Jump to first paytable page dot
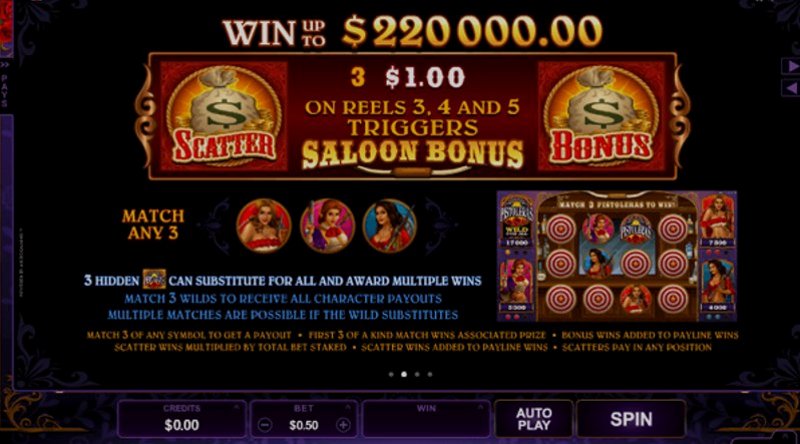The height and width of the screenshot is (444, 800). tap(391, 374)
